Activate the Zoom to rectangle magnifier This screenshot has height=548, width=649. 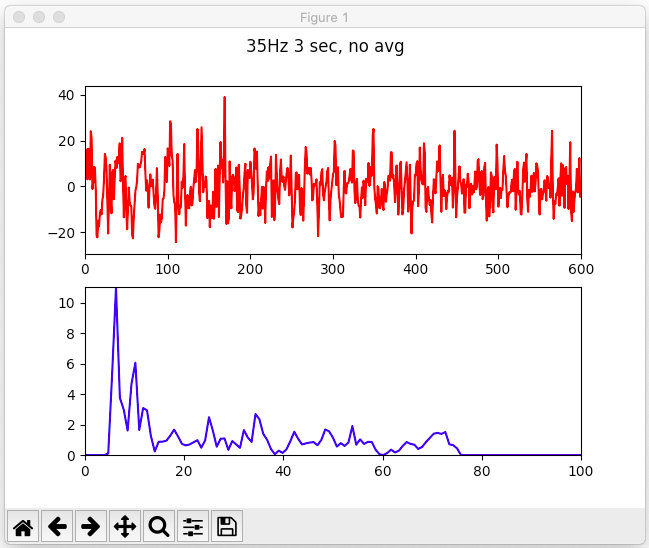pyautogui.click(x=159, y=526)
